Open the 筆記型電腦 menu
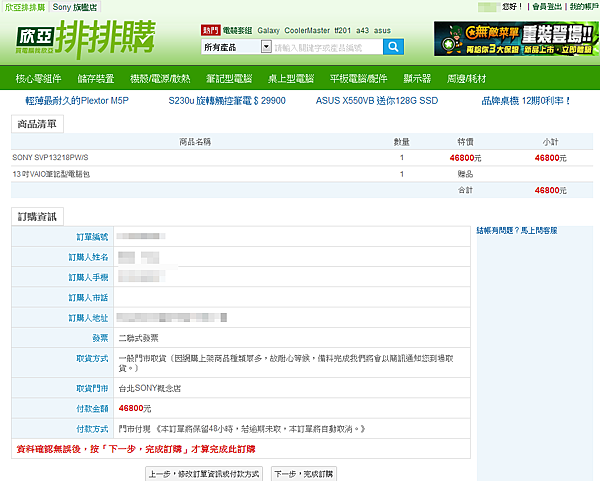600x481 pixels. coord(229,78)
